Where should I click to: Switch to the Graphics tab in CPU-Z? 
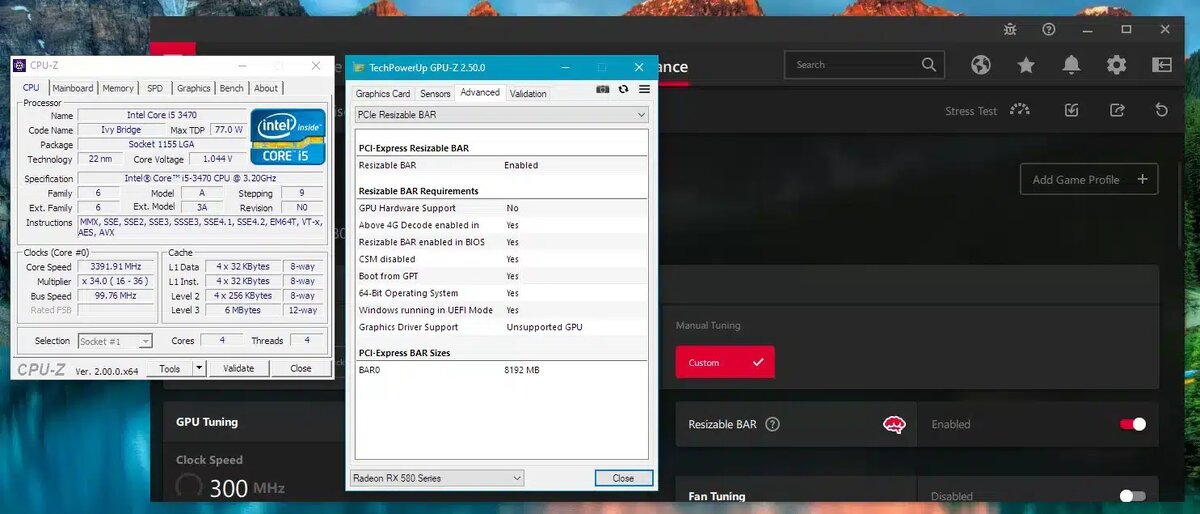(x=194, y=88)
